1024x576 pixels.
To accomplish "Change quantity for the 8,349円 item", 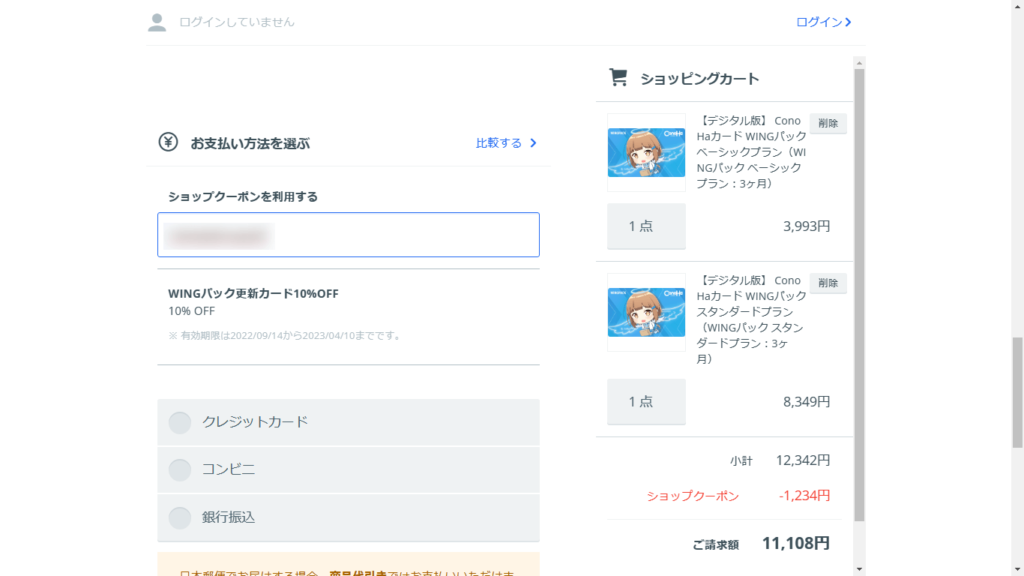I will (x=647, y=402).
